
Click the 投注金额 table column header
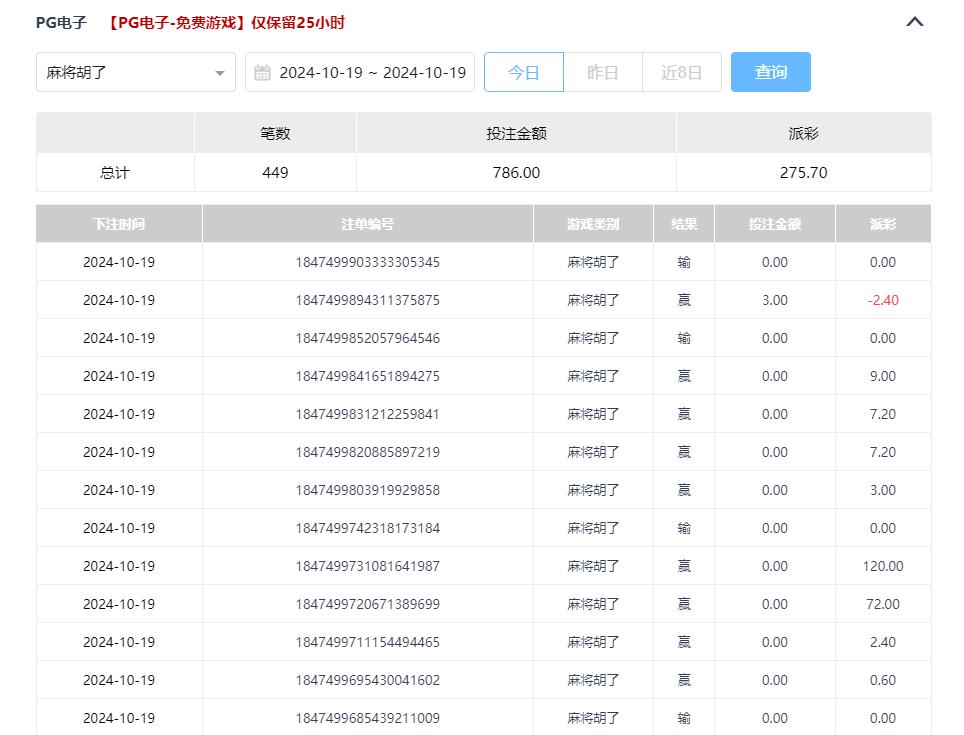pos(774,224)
